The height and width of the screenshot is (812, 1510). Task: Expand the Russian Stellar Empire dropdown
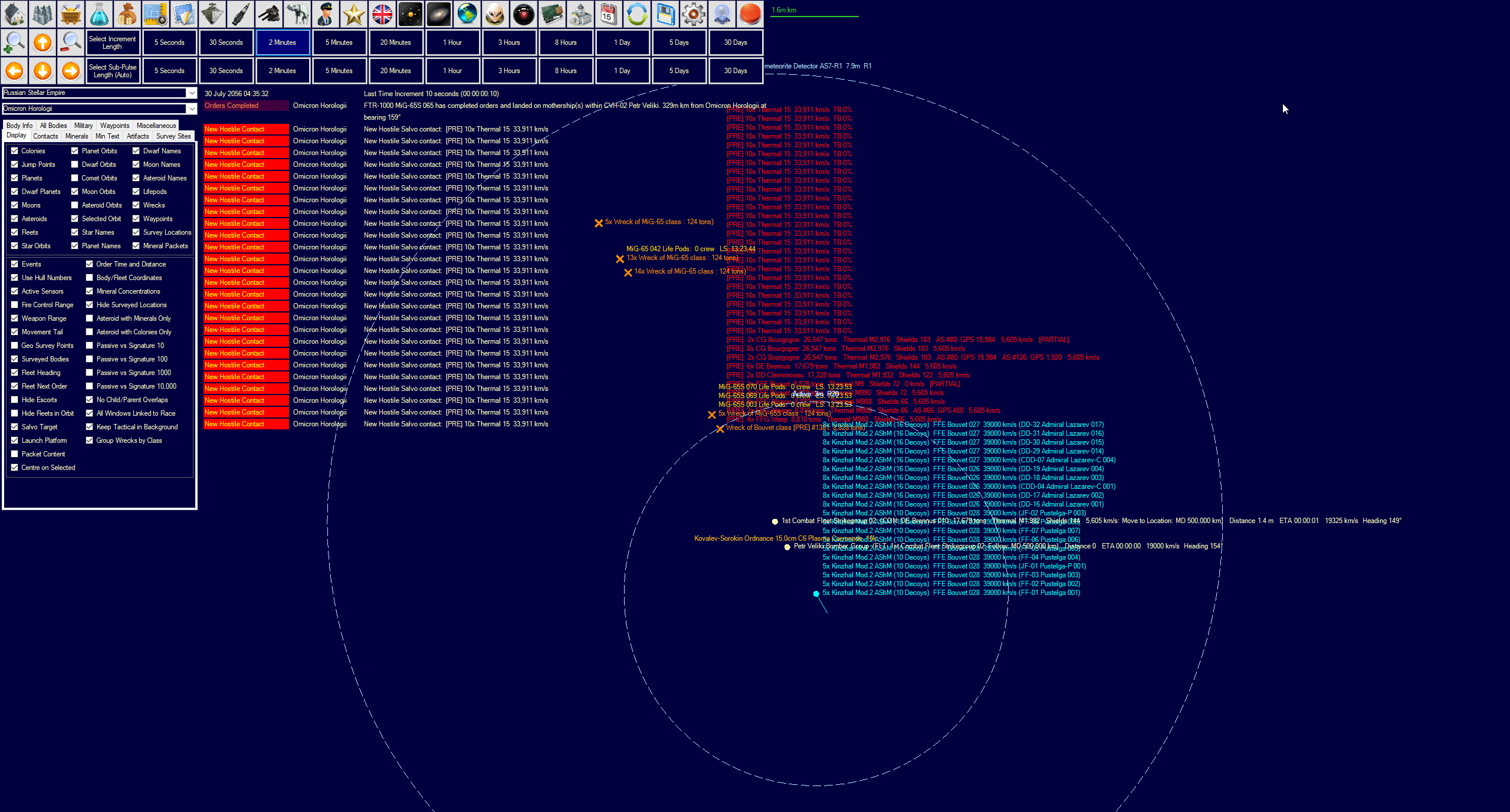coord(192,93)
